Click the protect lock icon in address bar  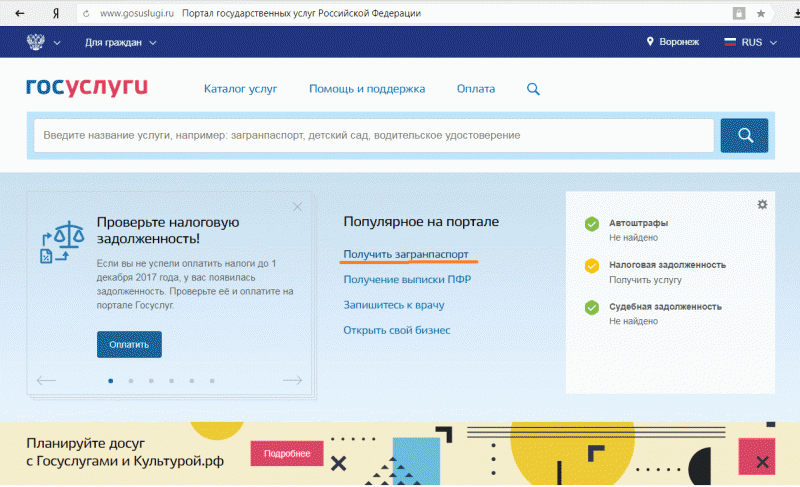[739, 14]
